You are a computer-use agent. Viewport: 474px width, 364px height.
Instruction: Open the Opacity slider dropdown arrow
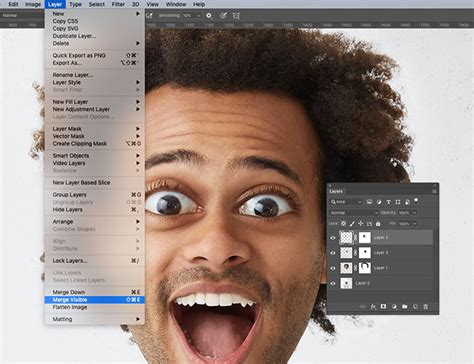415,213
